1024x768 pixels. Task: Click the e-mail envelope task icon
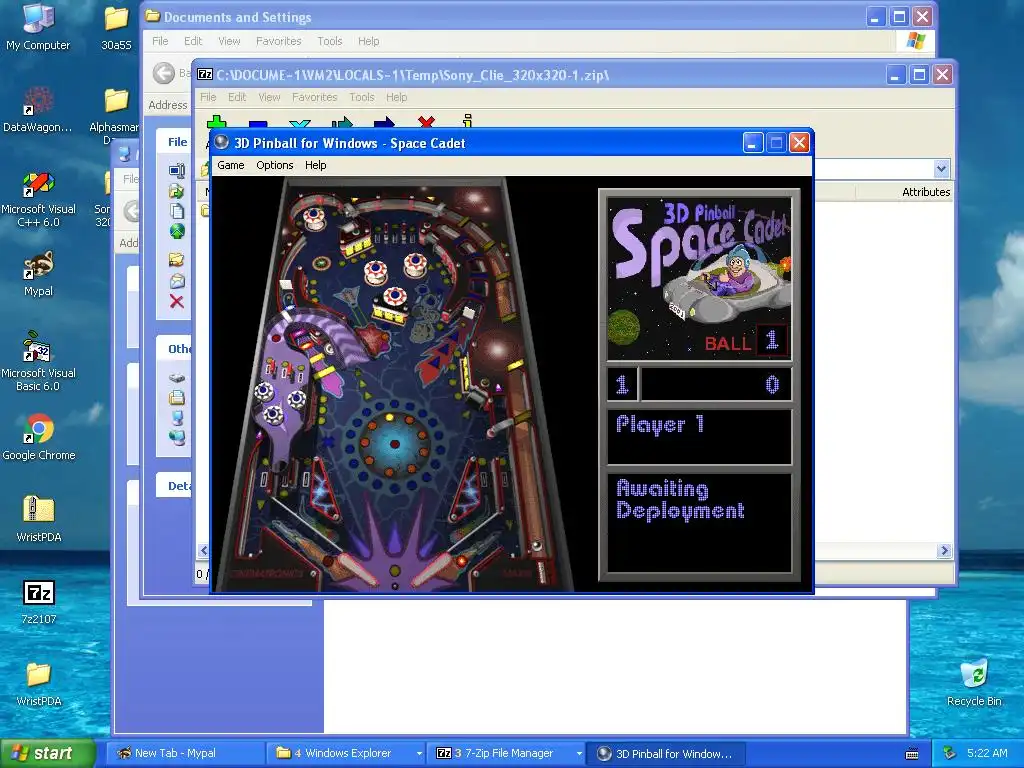point(177,281)
